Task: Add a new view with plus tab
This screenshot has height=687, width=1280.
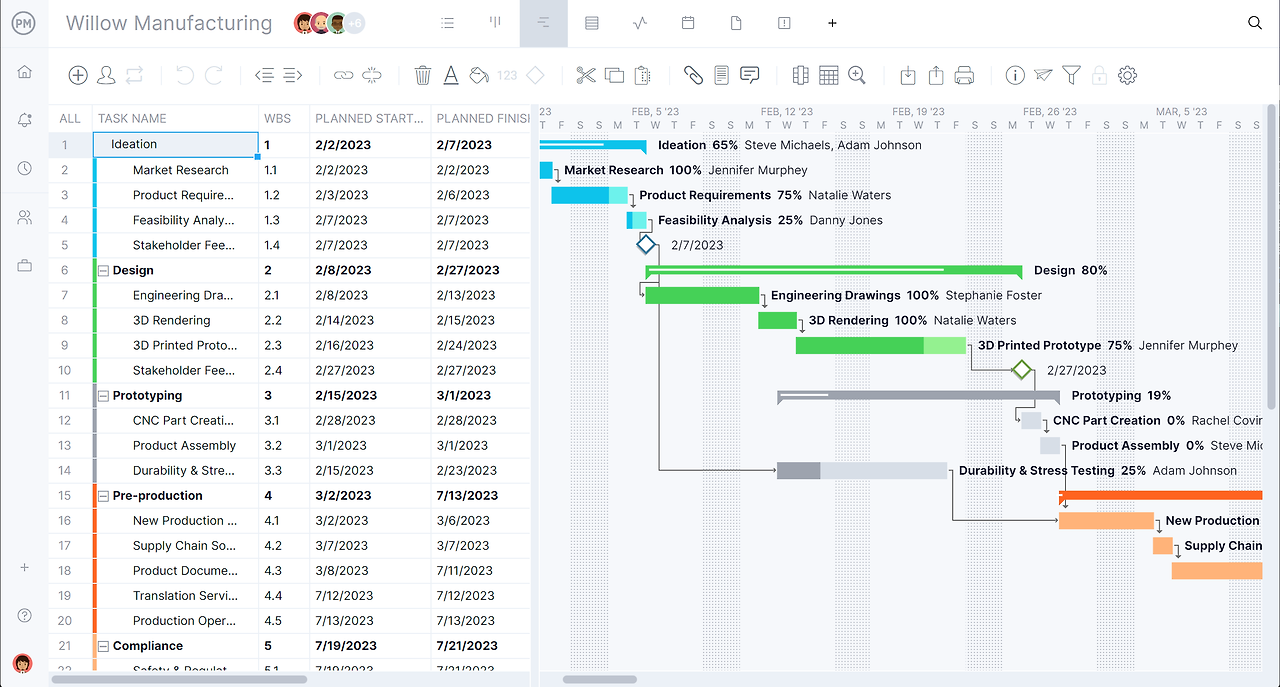Action: click(x=832, y=23)
